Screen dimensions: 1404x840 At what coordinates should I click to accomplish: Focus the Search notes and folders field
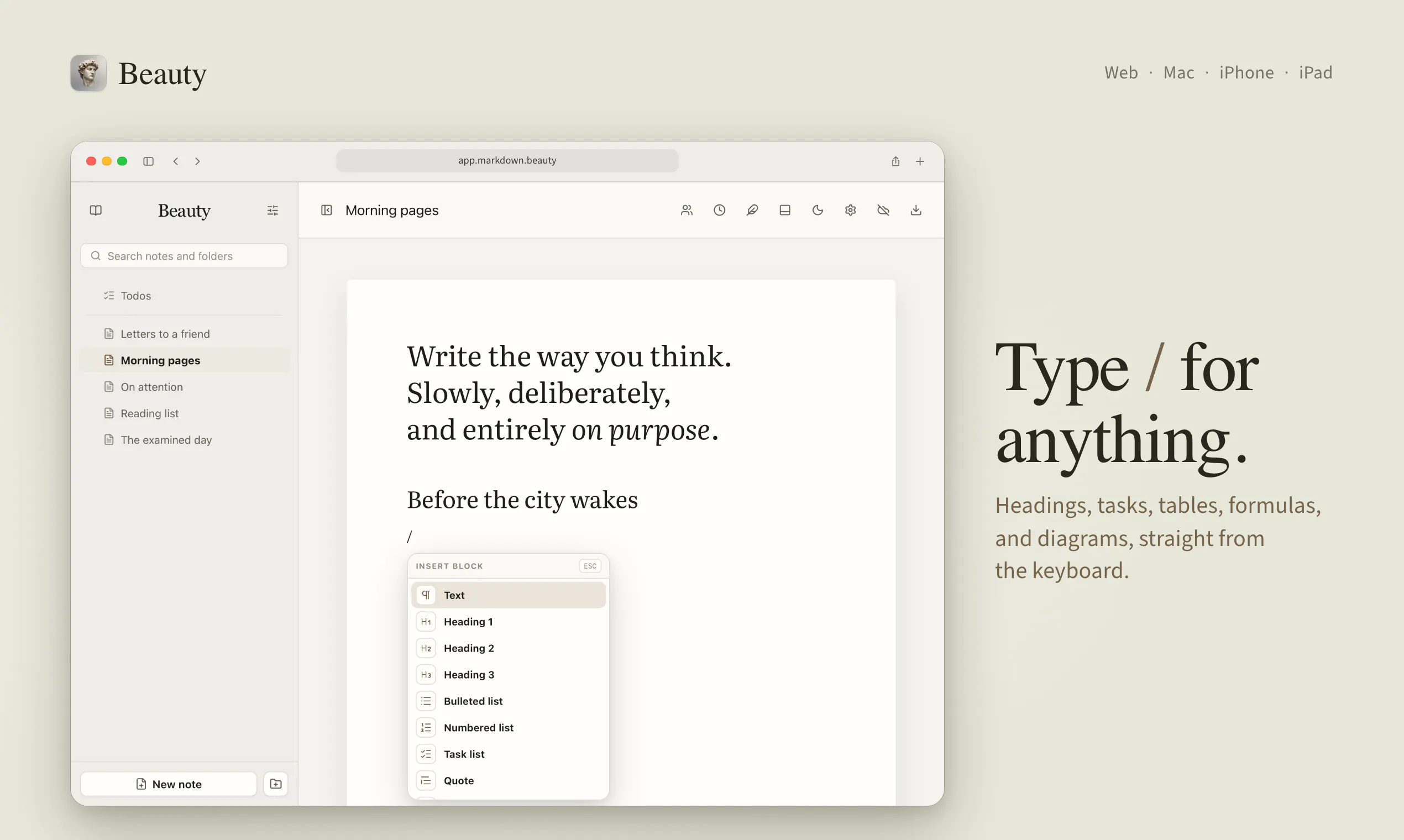click(x=184, y=256)
